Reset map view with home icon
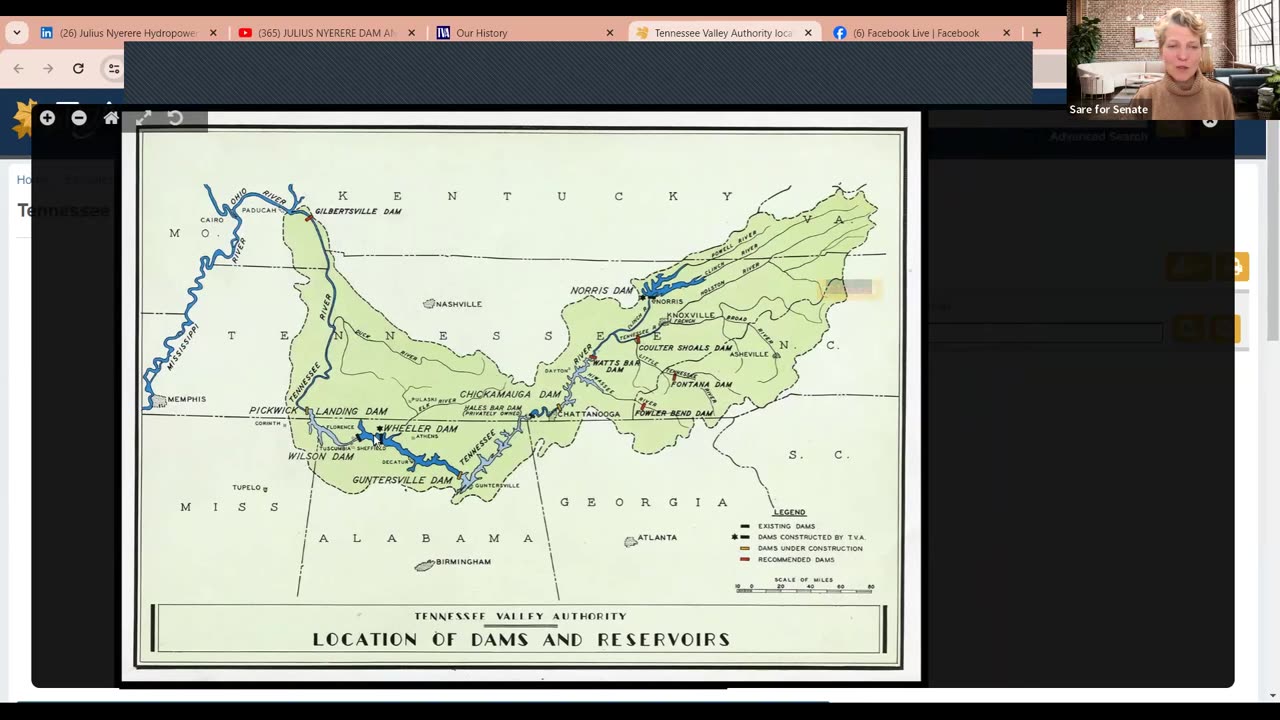Screen dimensions: 1280x720 click(111, 118)
